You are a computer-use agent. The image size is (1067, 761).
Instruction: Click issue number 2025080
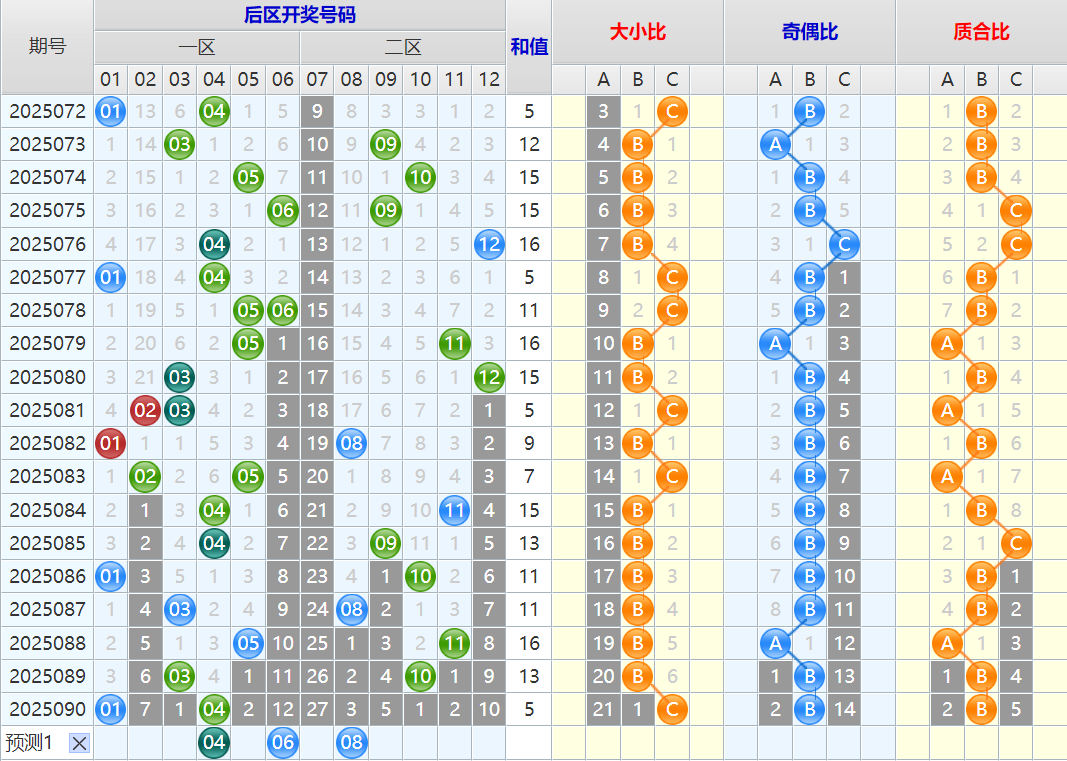(x=47, y=377)
